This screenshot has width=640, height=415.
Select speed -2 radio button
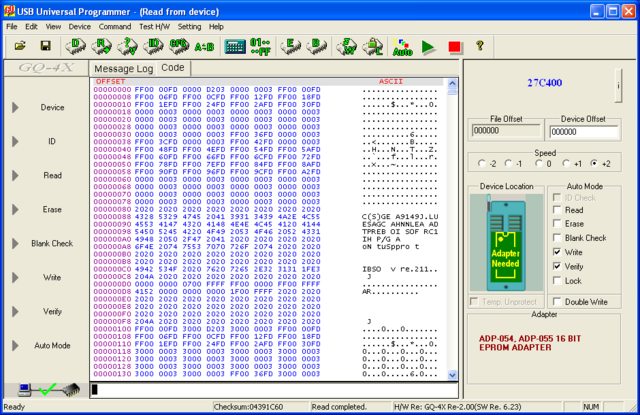(482, 163)
